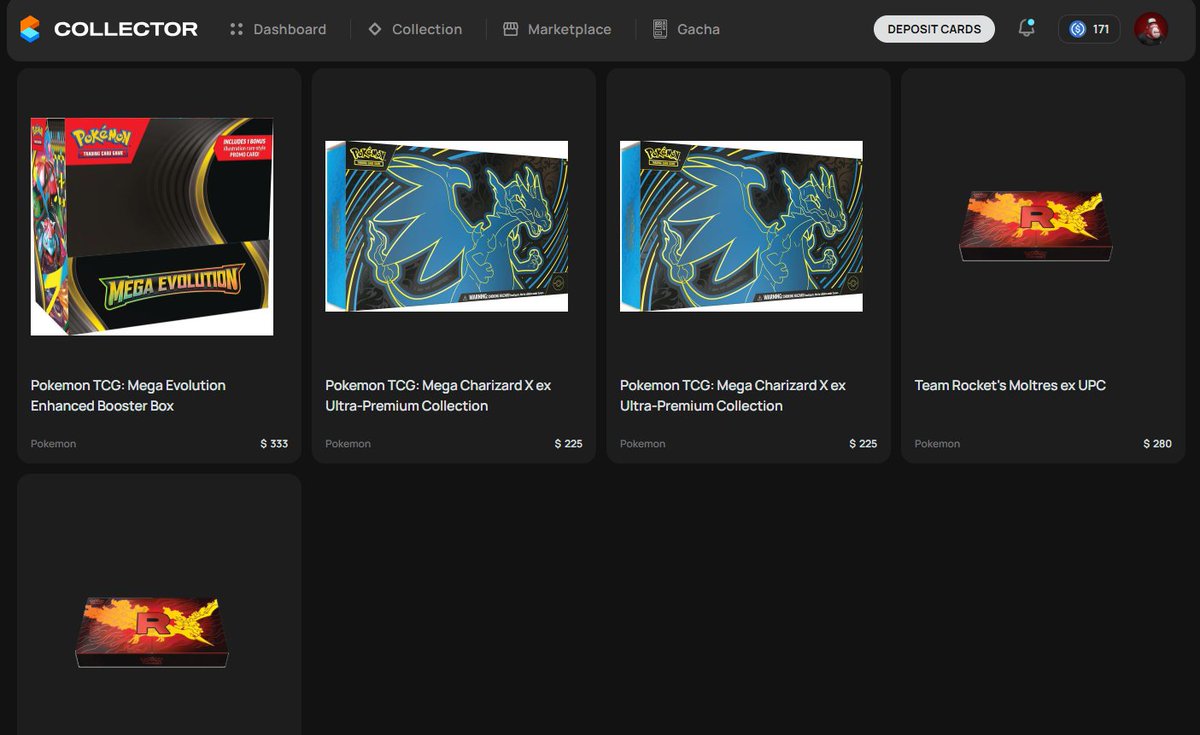Click the Dashboard grid icon
The height and width of the screenshot is (735, 1200).
pos(237,29)
